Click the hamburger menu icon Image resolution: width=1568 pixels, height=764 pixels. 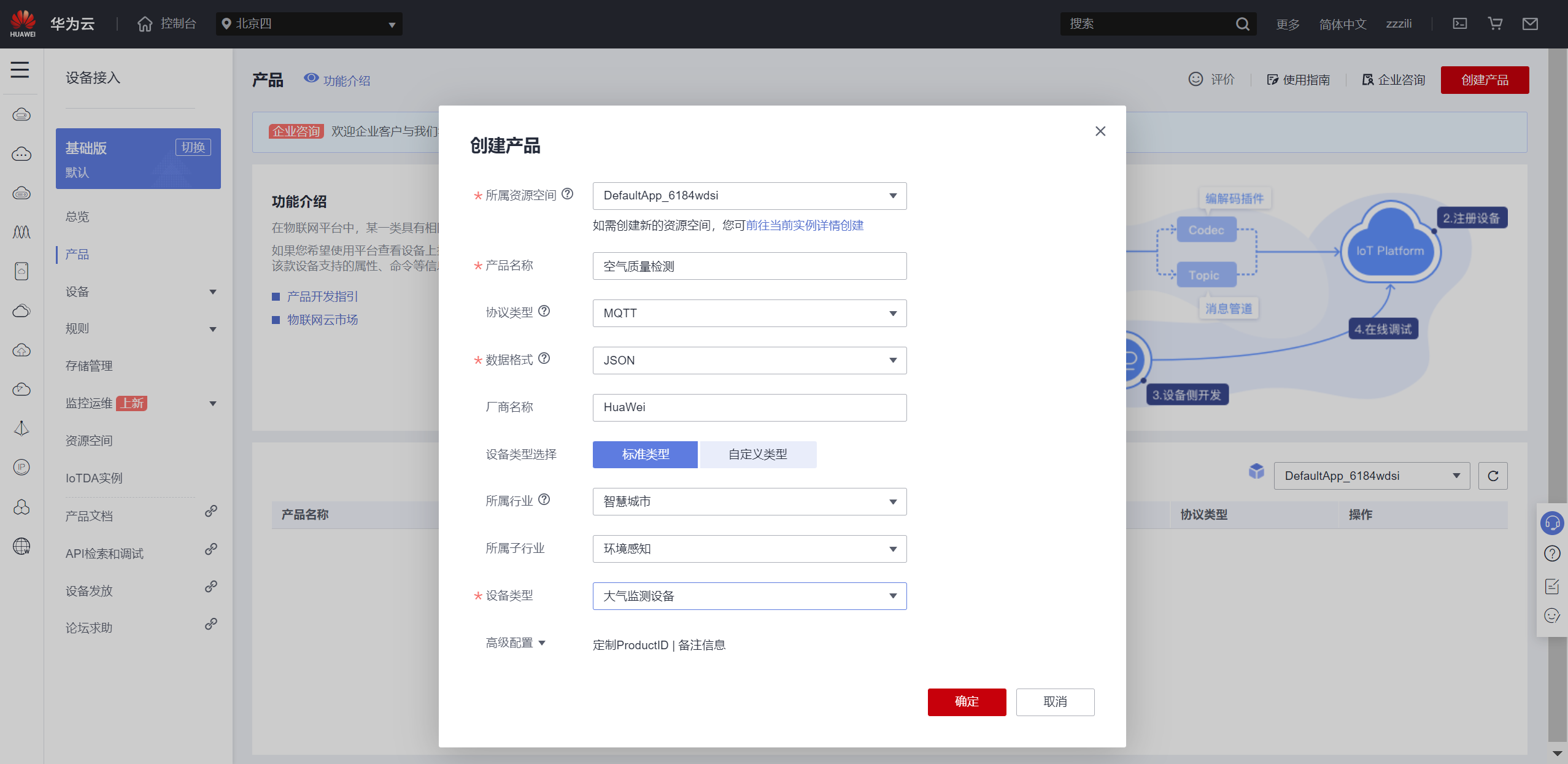click(20, 69)
